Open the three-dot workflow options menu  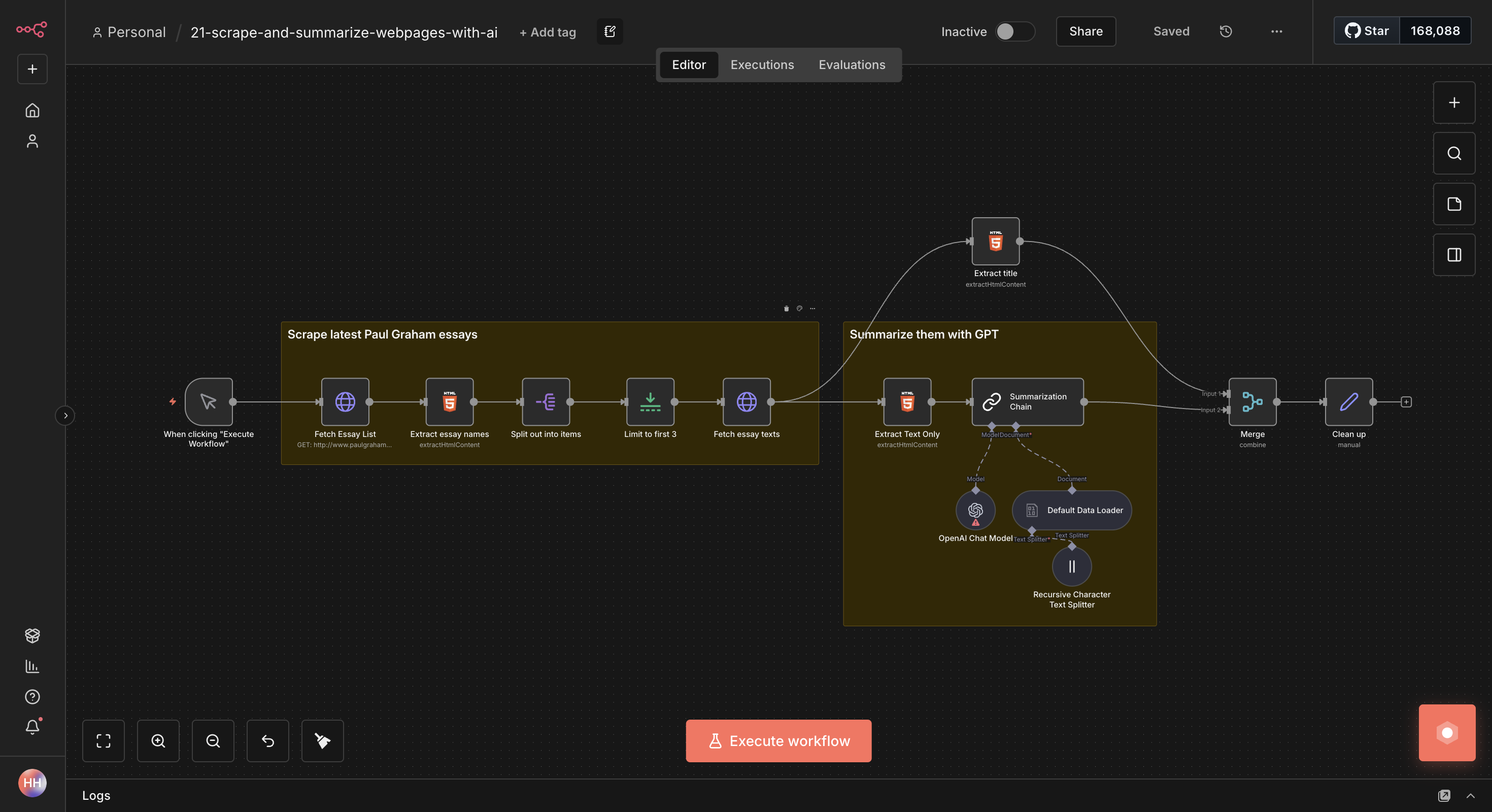[x=1276, y=31]
